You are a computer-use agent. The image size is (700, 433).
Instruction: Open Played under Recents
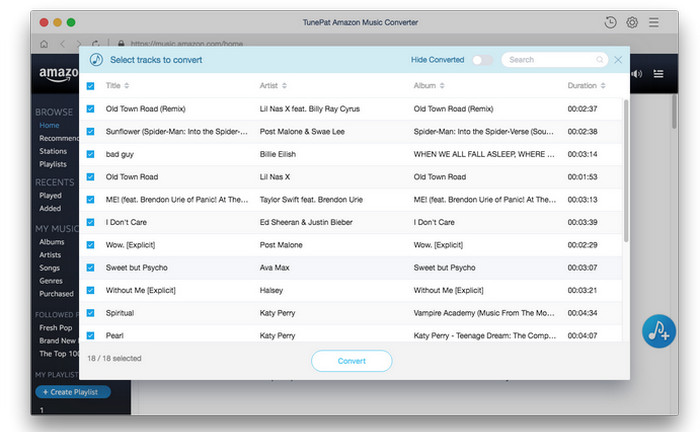point(50,196)
